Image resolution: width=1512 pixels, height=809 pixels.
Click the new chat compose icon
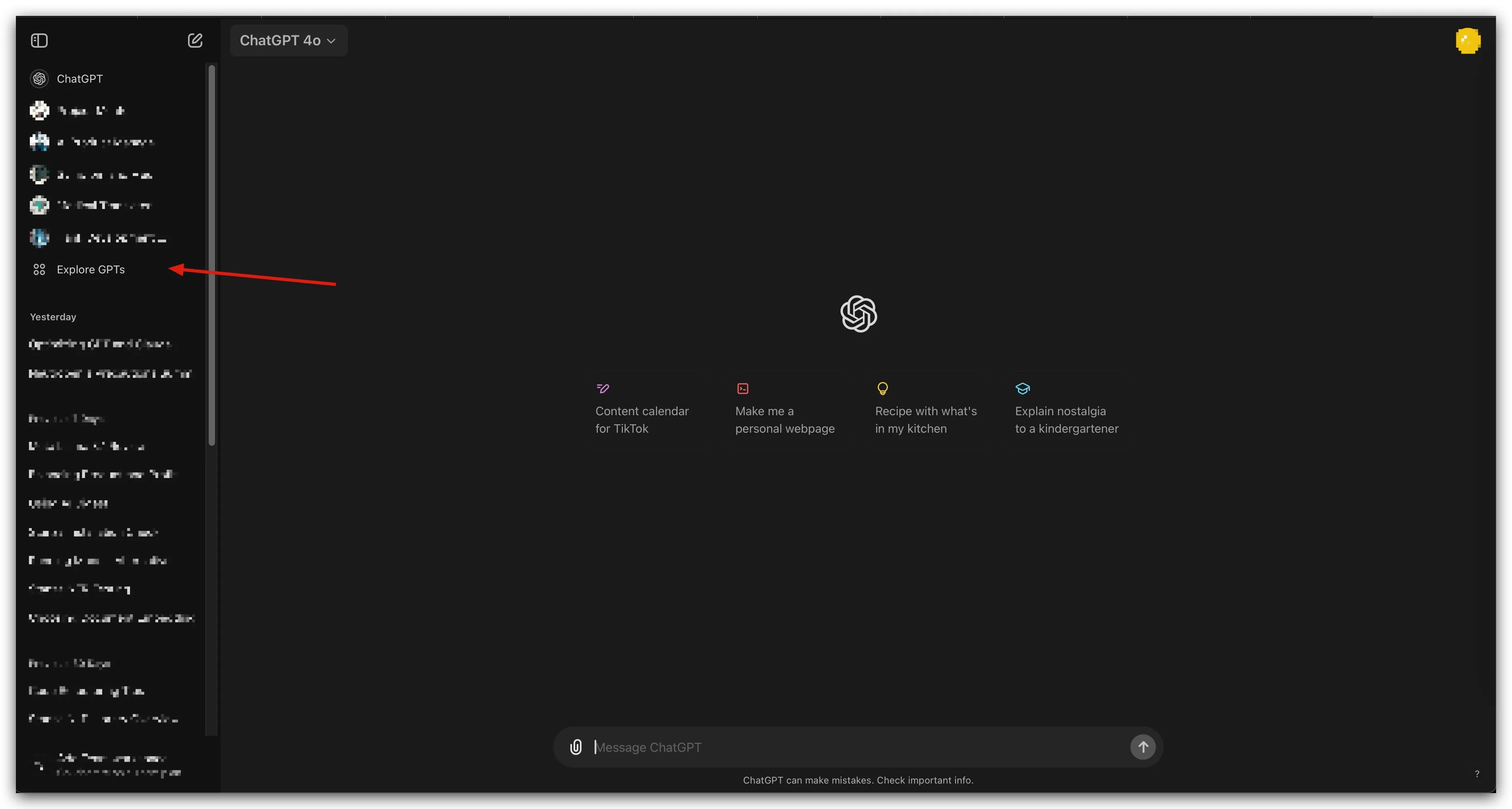(x=195, y=41)
